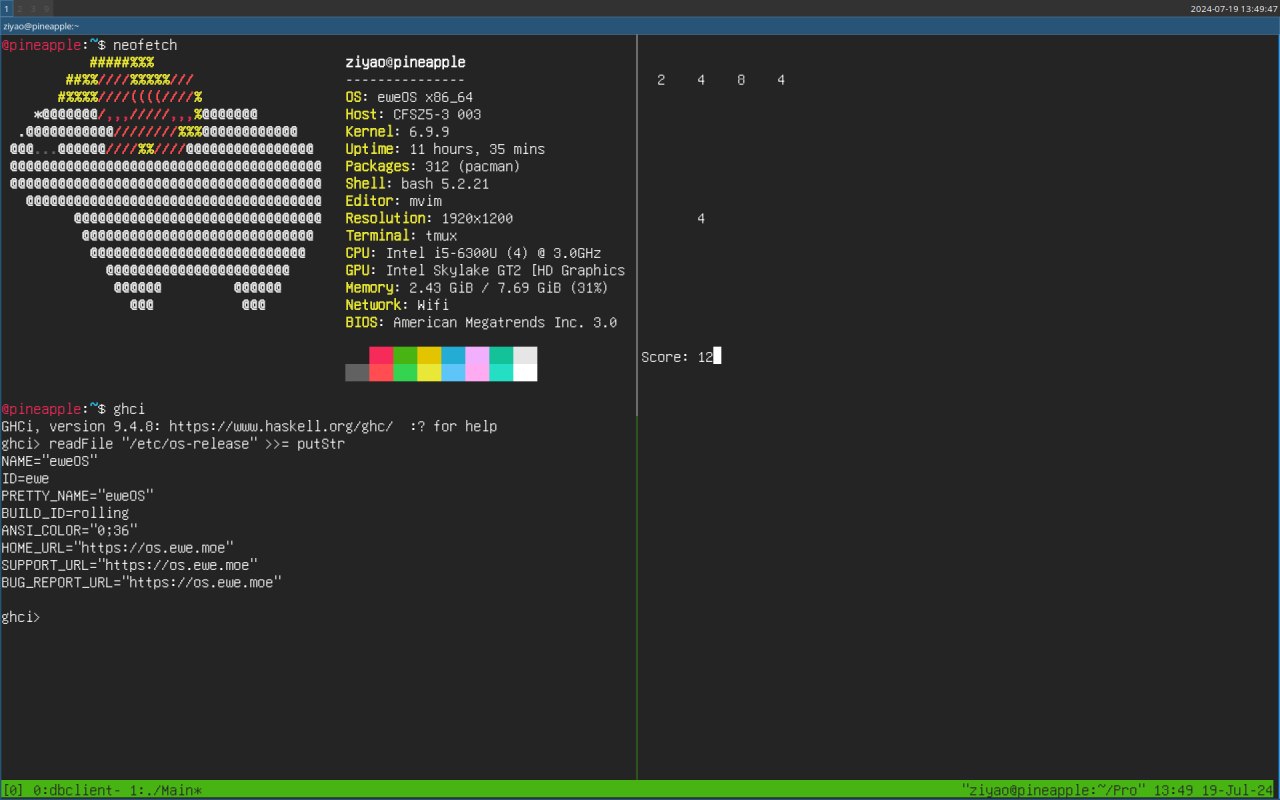
Task: Click the Score: 12 display
Action: click(678, 356)
